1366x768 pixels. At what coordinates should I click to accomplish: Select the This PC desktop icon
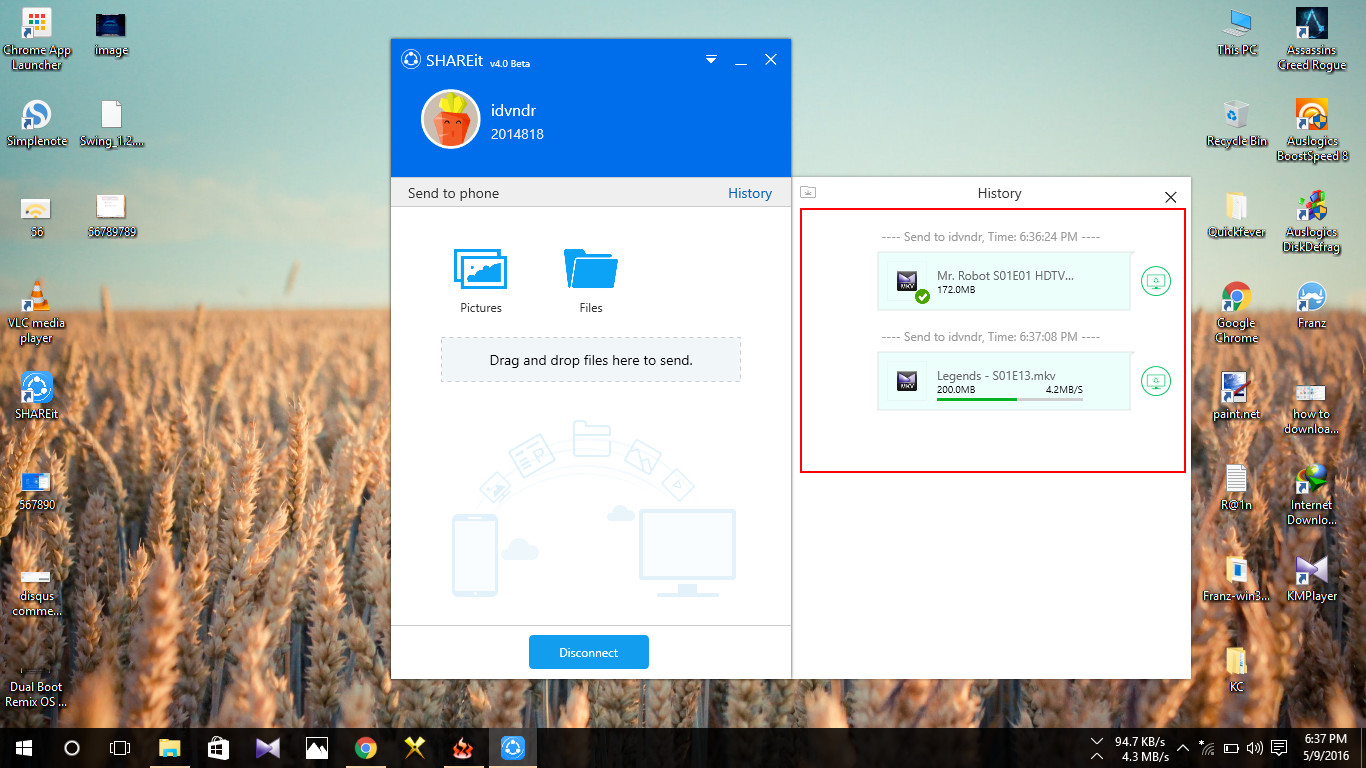click(1237, 32)
